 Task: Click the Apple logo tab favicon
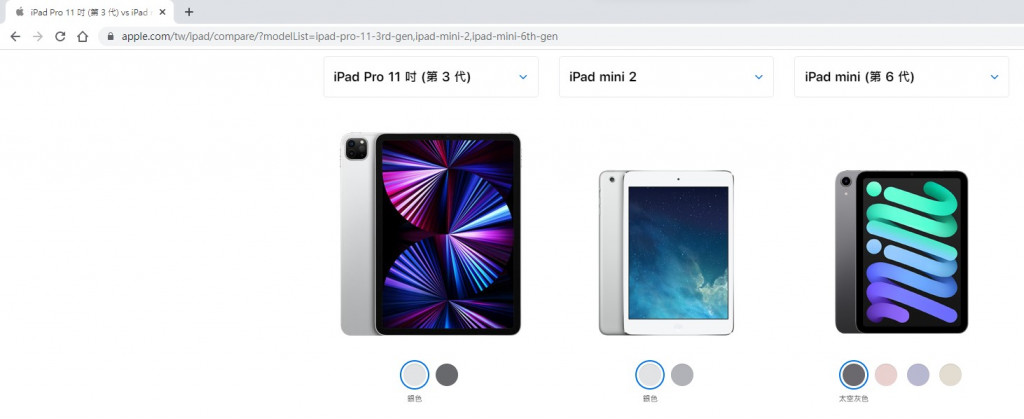(20, 12)
